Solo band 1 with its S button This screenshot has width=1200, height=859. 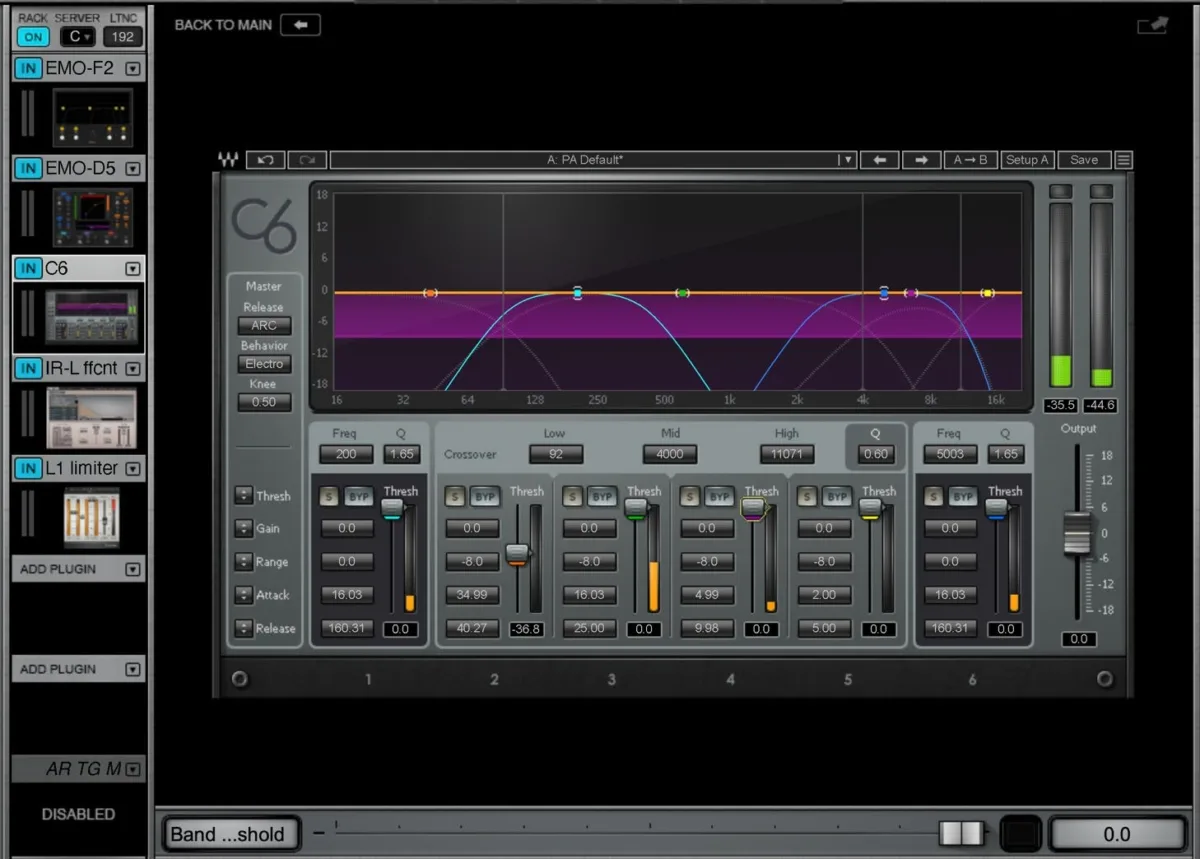coord(329,496)
